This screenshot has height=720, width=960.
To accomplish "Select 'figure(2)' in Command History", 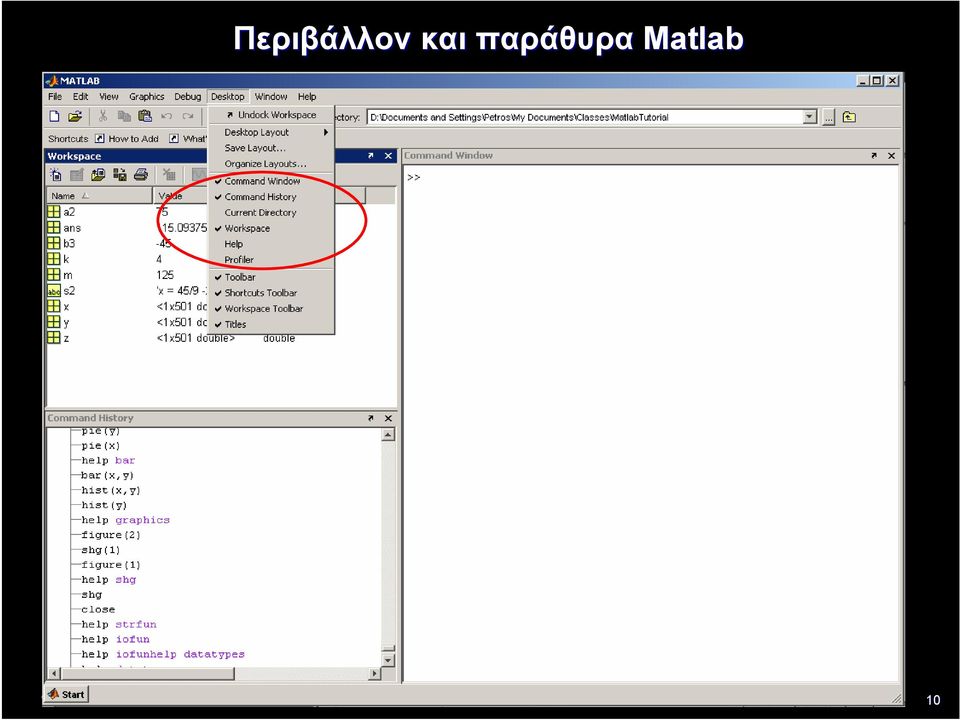I will (111, 535).
